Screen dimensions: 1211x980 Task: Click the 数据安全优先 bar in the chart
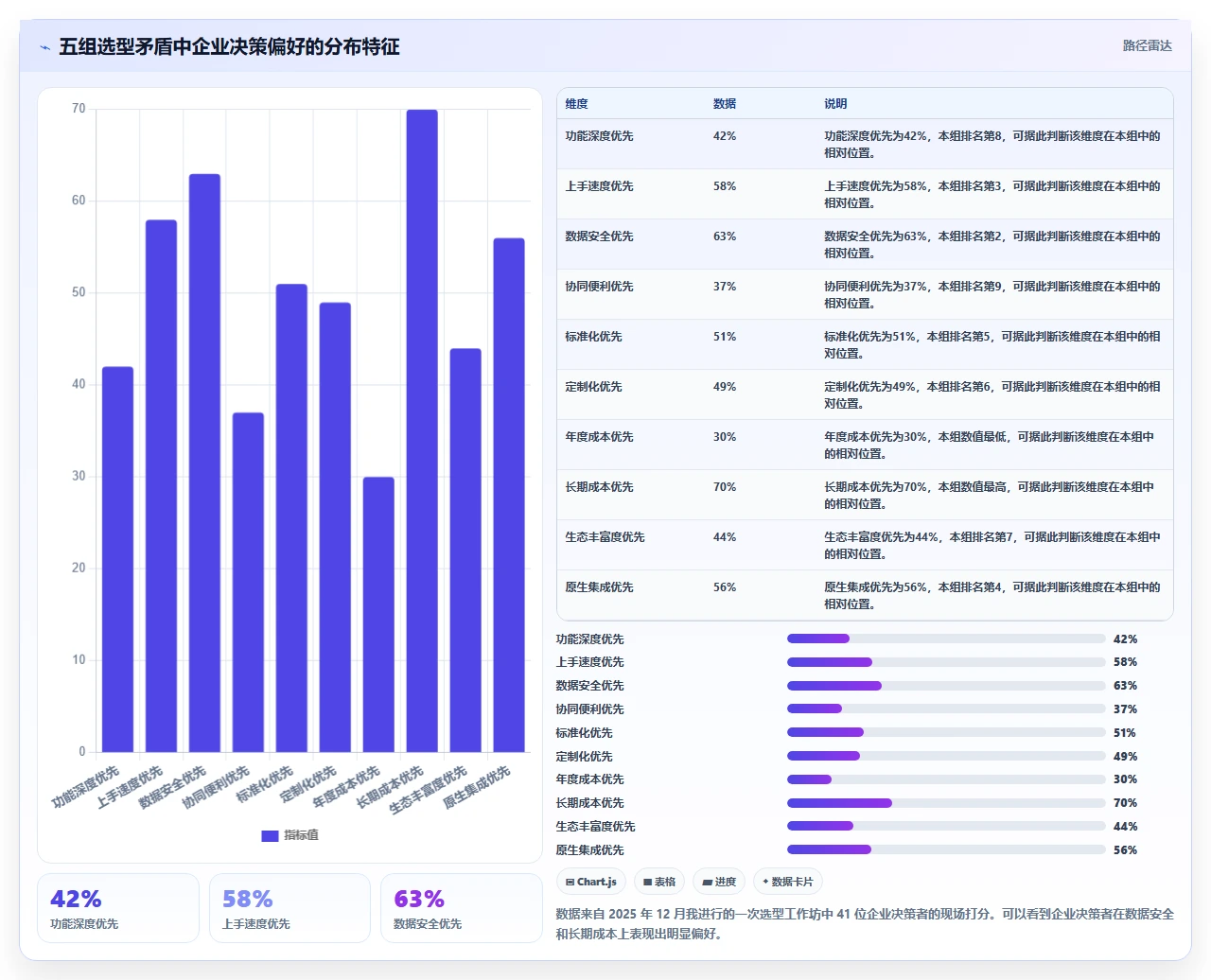click(x=204, y=463)
